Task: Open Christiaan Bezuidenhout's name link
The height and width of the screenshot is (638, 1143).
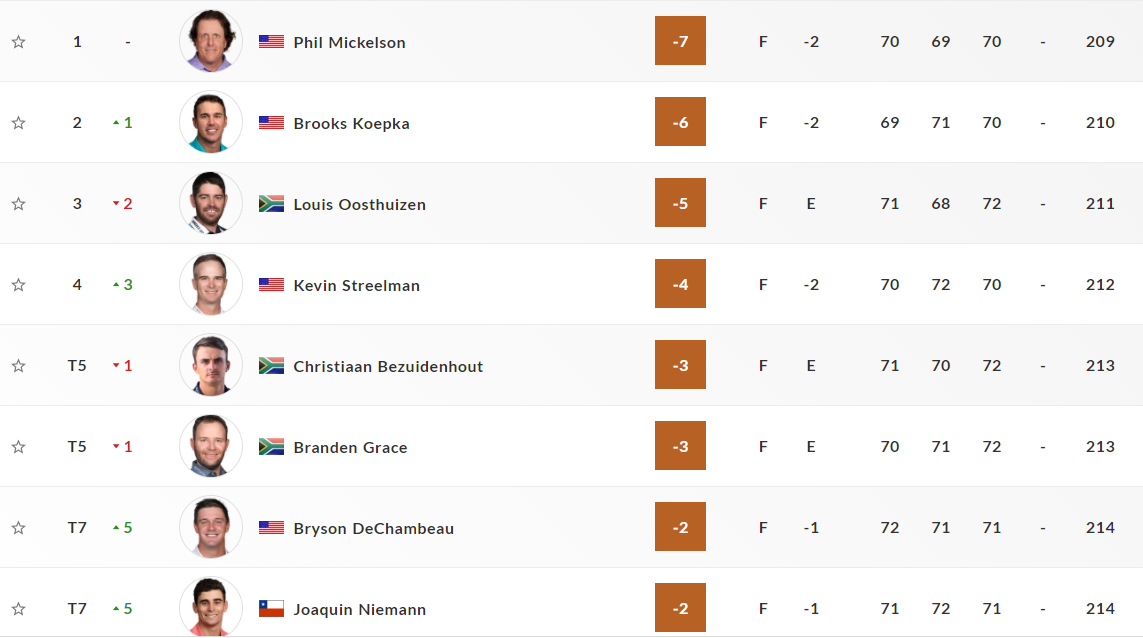Action: coord(388,366)
